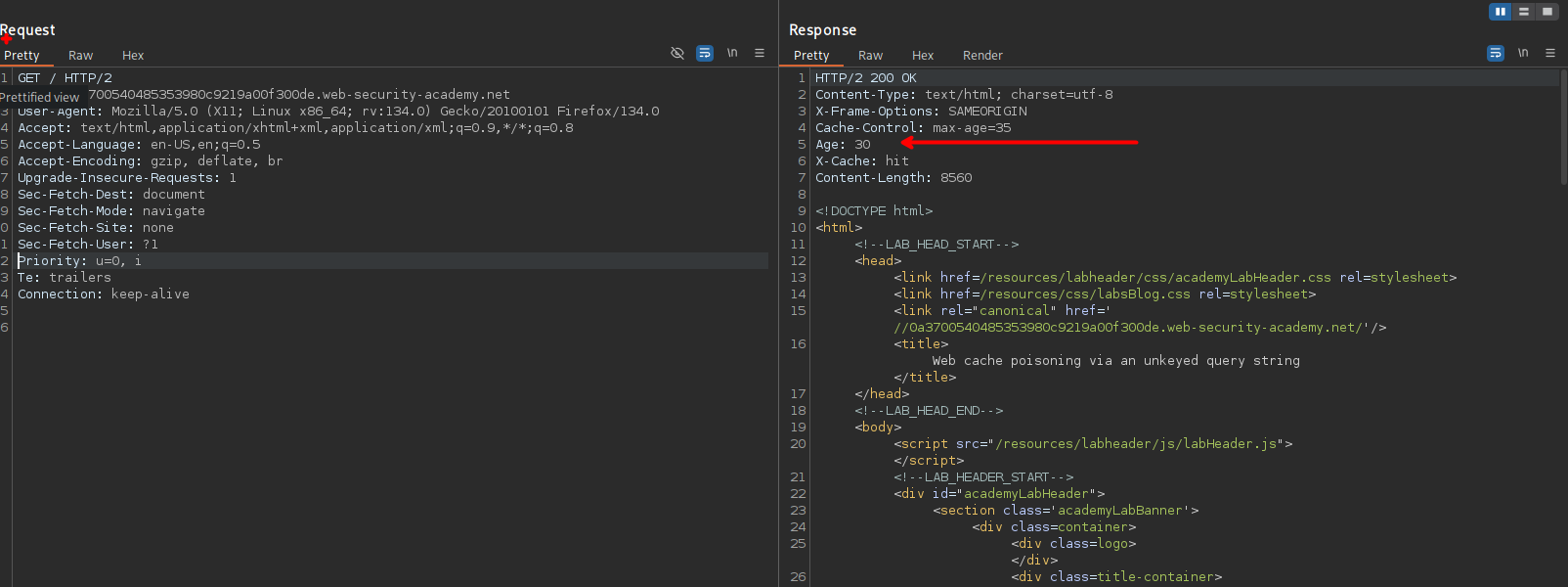Click the '<div class=container>' line
The width and height of the screenshot is (1568, 587).
tap(1054, 526)
